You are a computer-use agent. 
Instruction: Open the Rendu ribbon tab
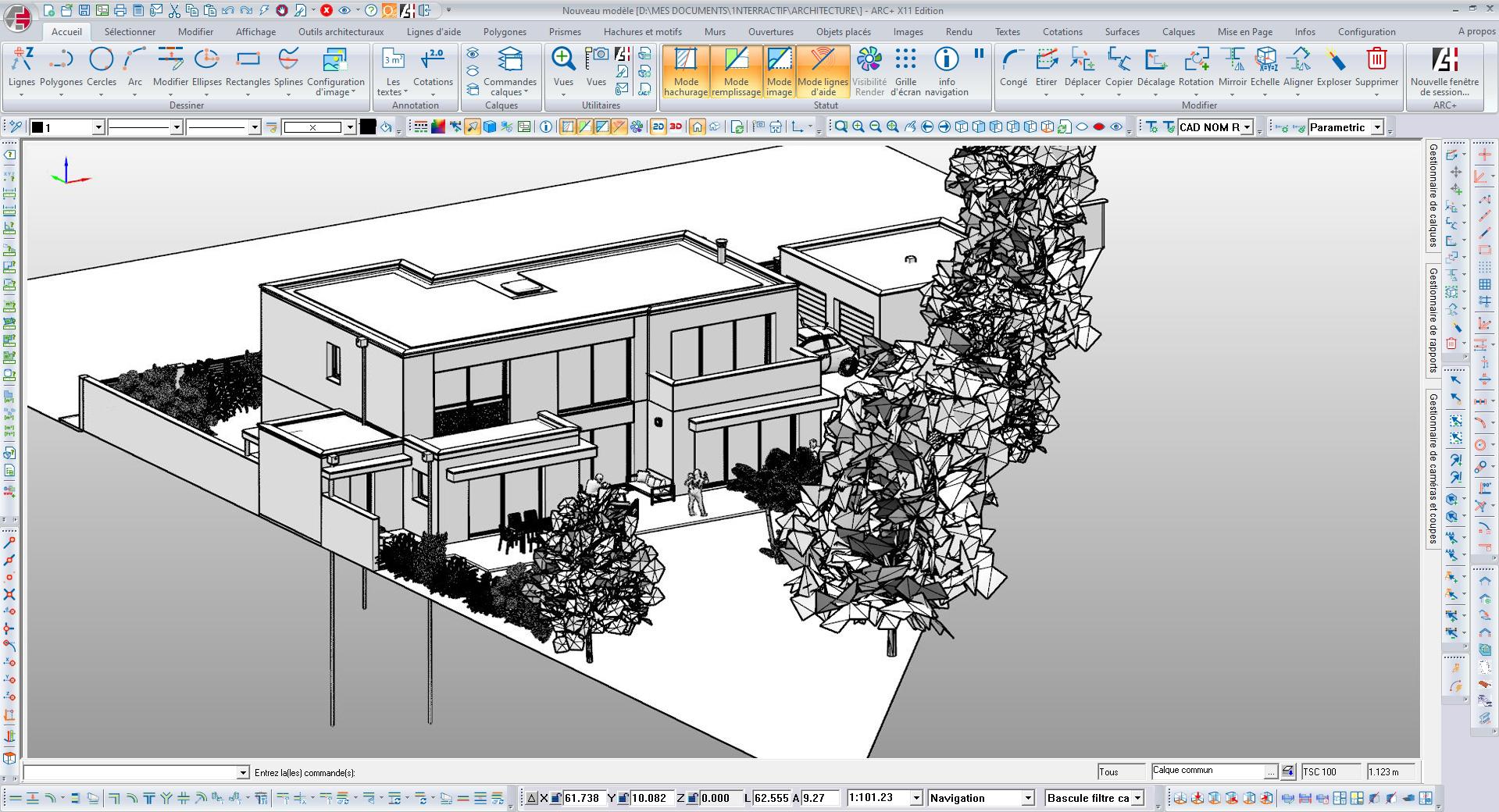(x=958, y=32)
